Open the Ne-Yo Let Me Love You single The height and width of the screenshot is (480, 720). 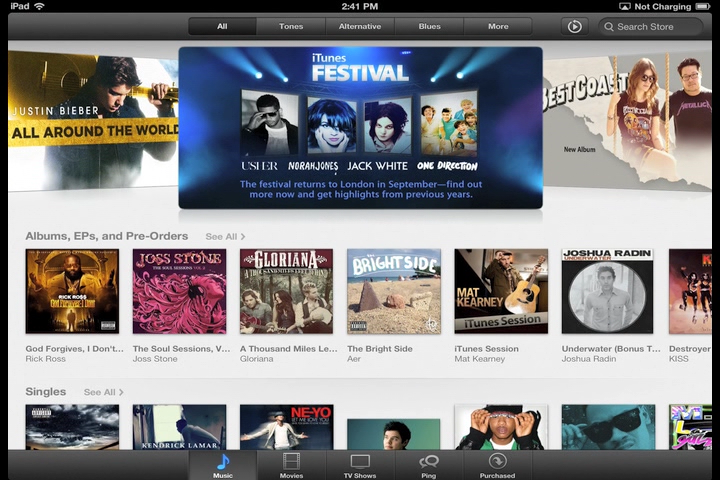pos(287,427)
